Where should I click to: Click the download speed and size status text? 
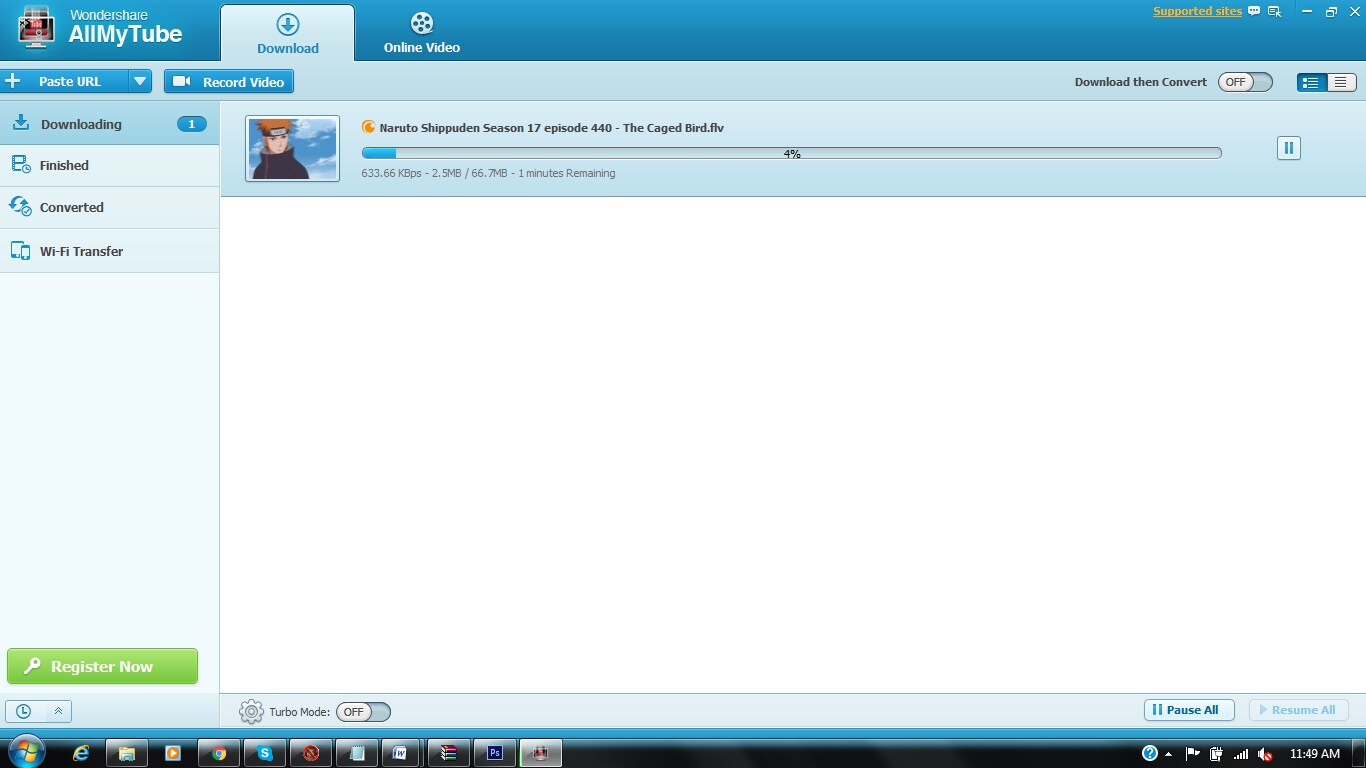click(488, 173)
